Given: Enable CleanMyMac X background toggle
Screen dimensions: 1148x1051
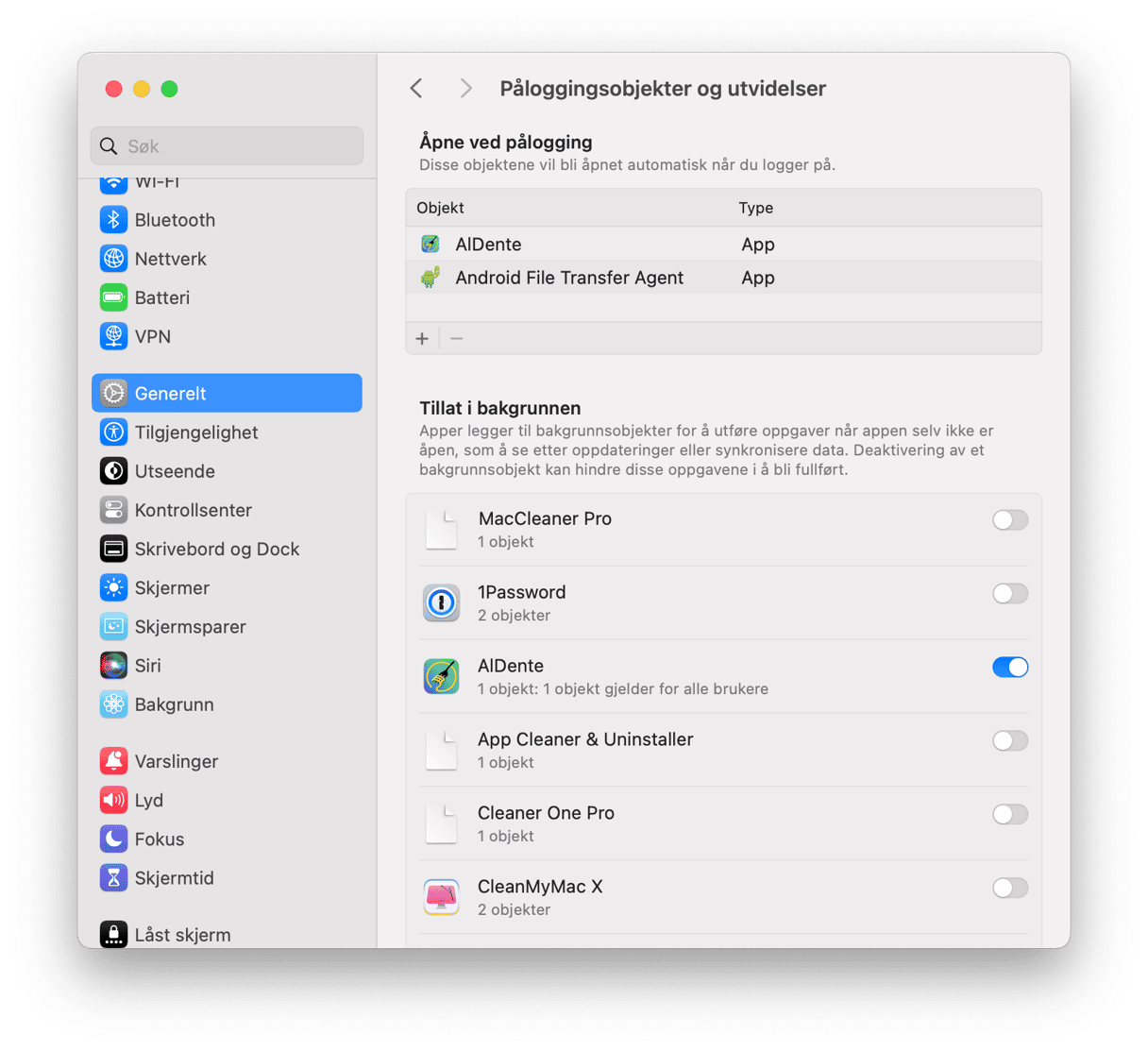Looking at the screenshot, I should [x=1010, y=889].
